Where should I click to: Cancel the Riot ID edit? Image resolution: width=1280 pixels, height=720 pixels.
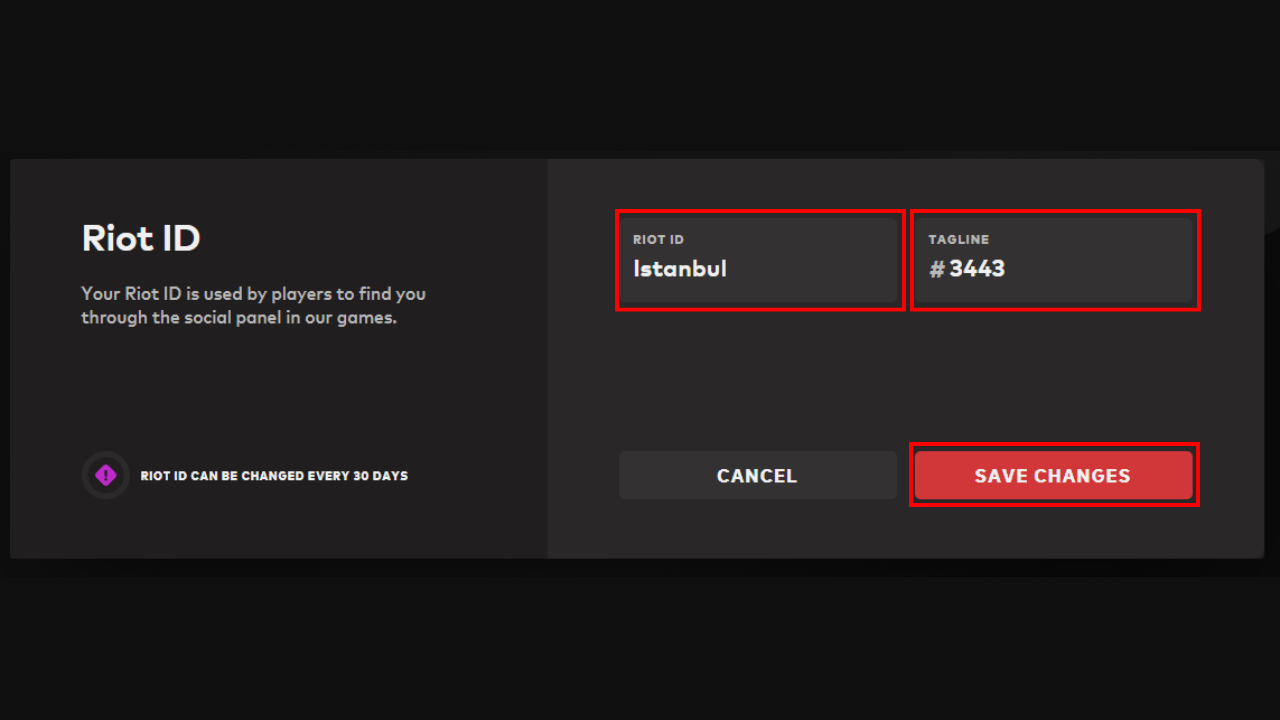pos(757,475)
